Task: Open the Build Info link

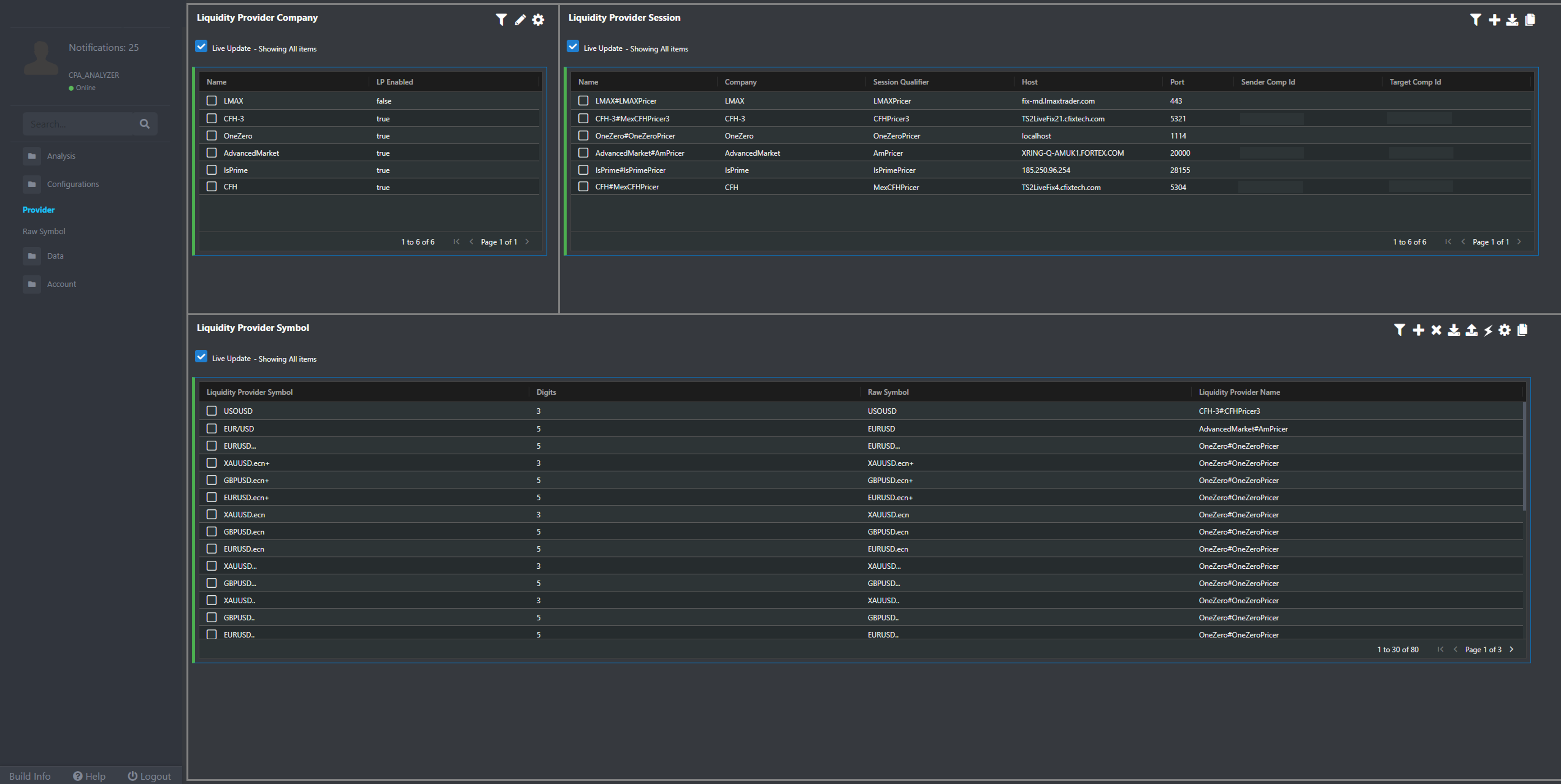Action: coord(30,776)
